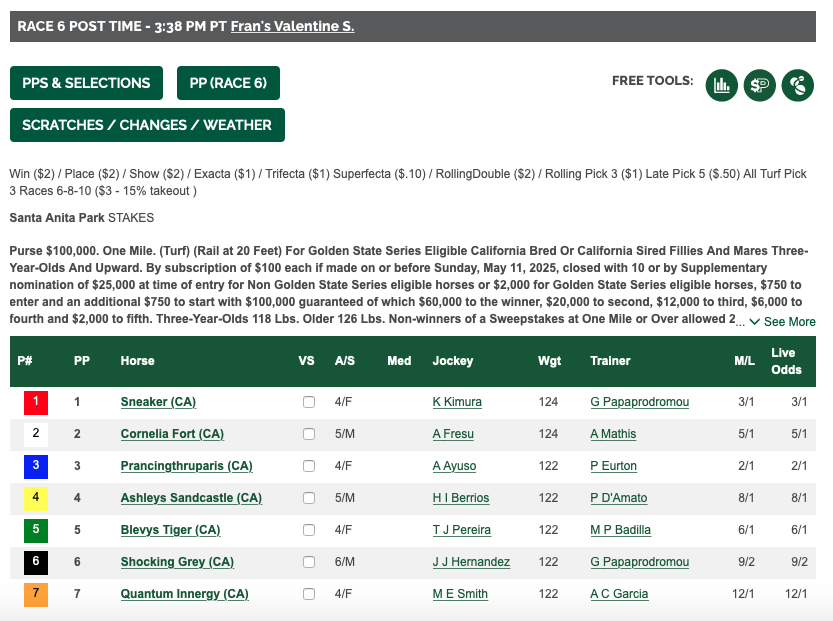This screenshot has height=621, width=833.
Task: Click the green number 5 saddlecloth icon
Action: pyautogui.click(x=36, y=530)
